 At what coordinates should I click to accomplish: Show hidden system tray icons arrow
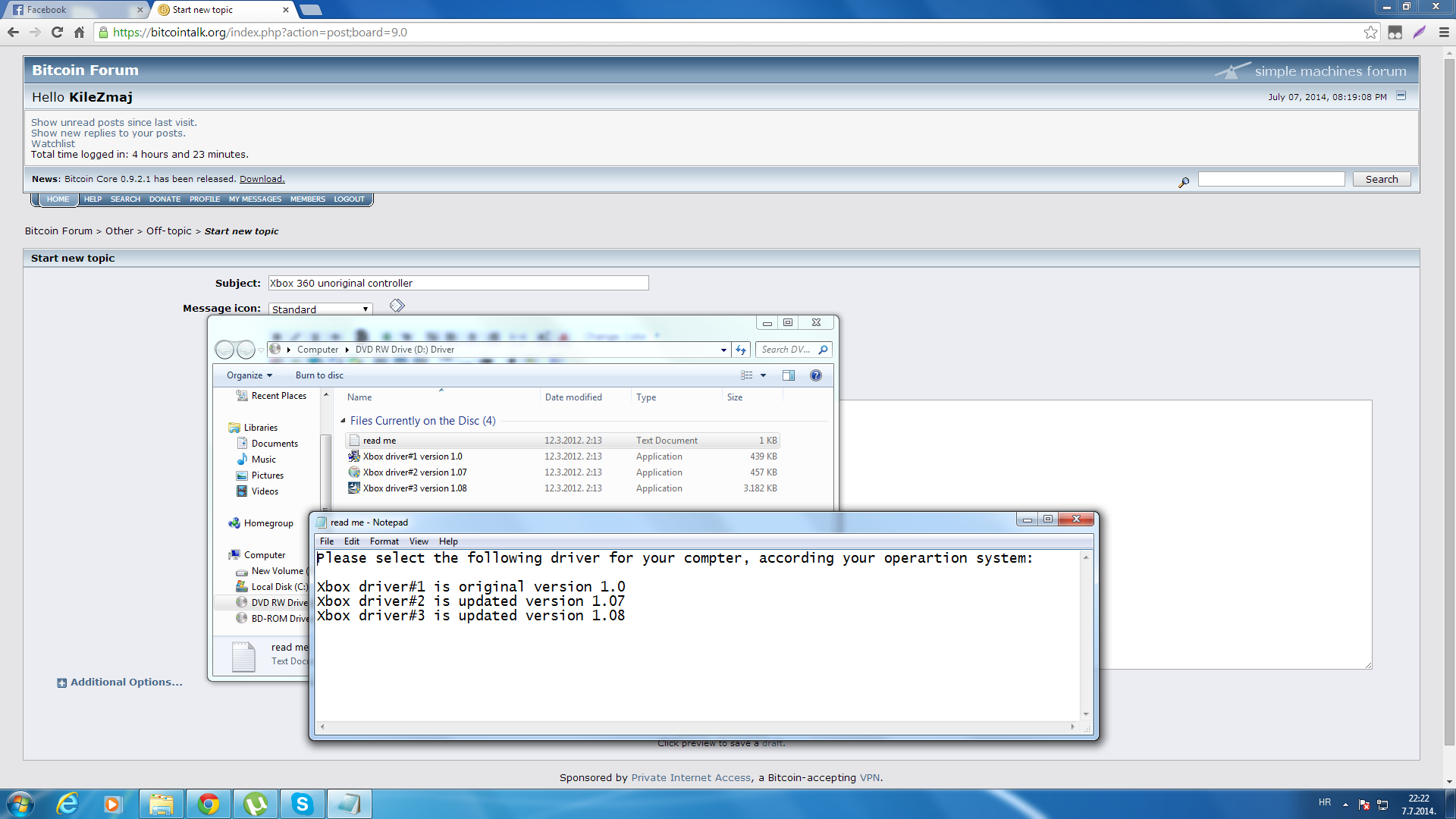pyautogui.click(x=1345, y=804)
